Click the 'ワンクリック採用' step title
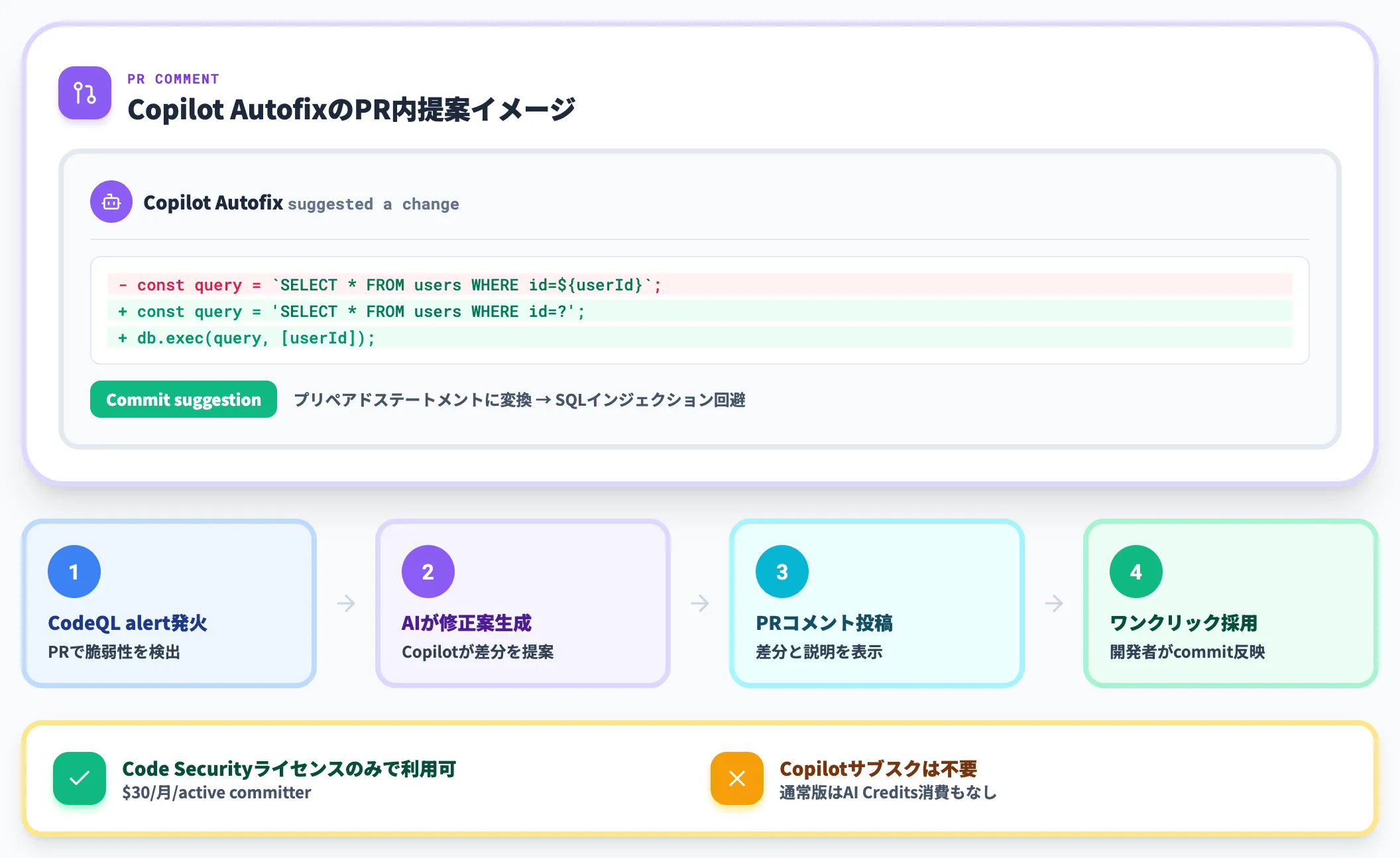The height and width of the screenshot is (858, 1400). (1184, 623)
